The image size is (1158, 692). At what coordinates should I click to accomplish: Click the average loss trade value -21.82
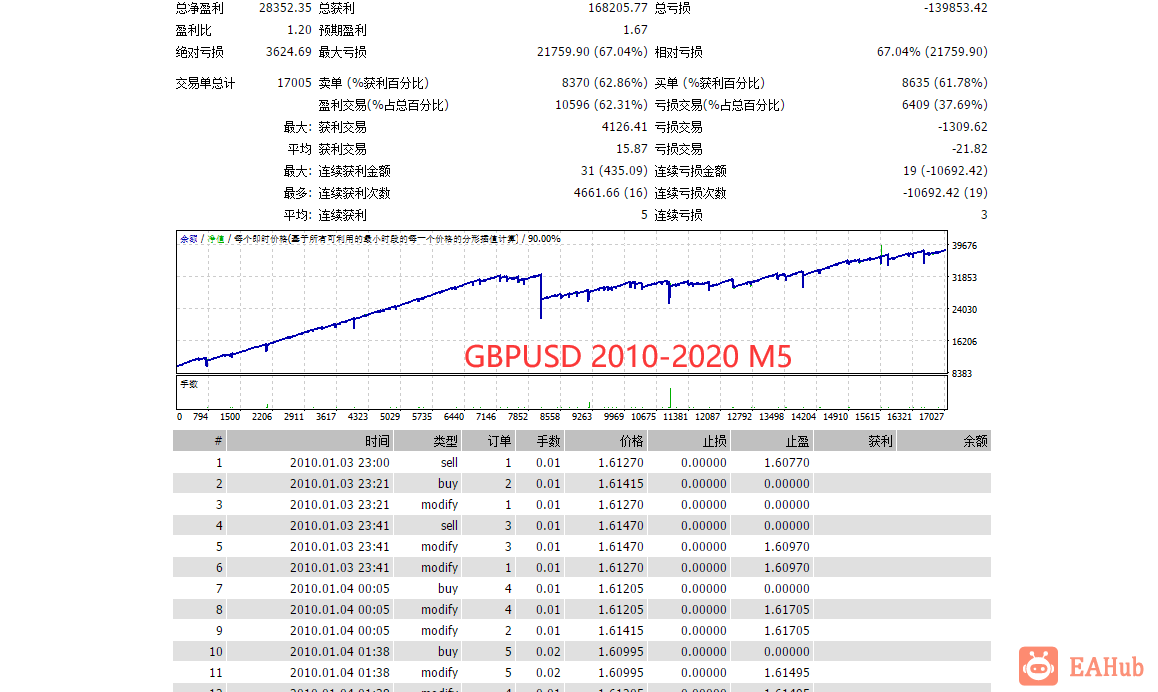970,149
